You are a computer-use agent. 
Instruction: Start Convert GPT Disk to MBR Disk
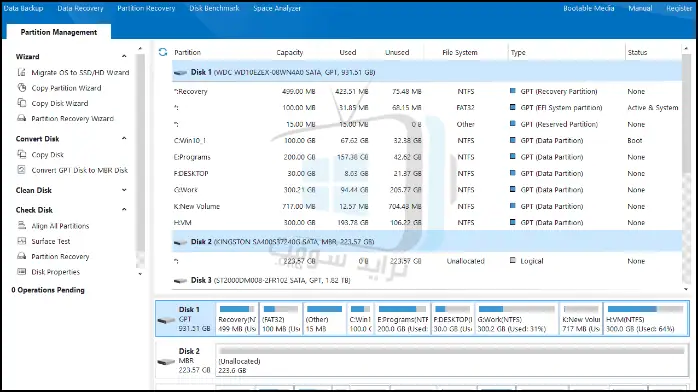pos(80,170)
